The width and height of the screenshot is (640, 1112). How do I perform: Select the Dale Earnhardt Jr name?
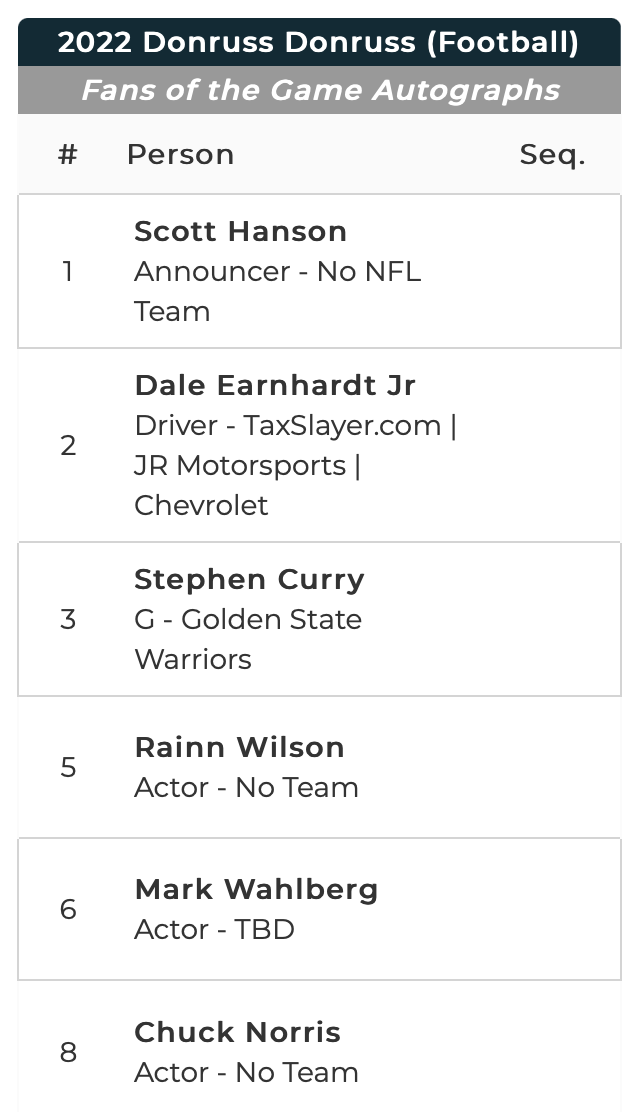click(275, 385)
